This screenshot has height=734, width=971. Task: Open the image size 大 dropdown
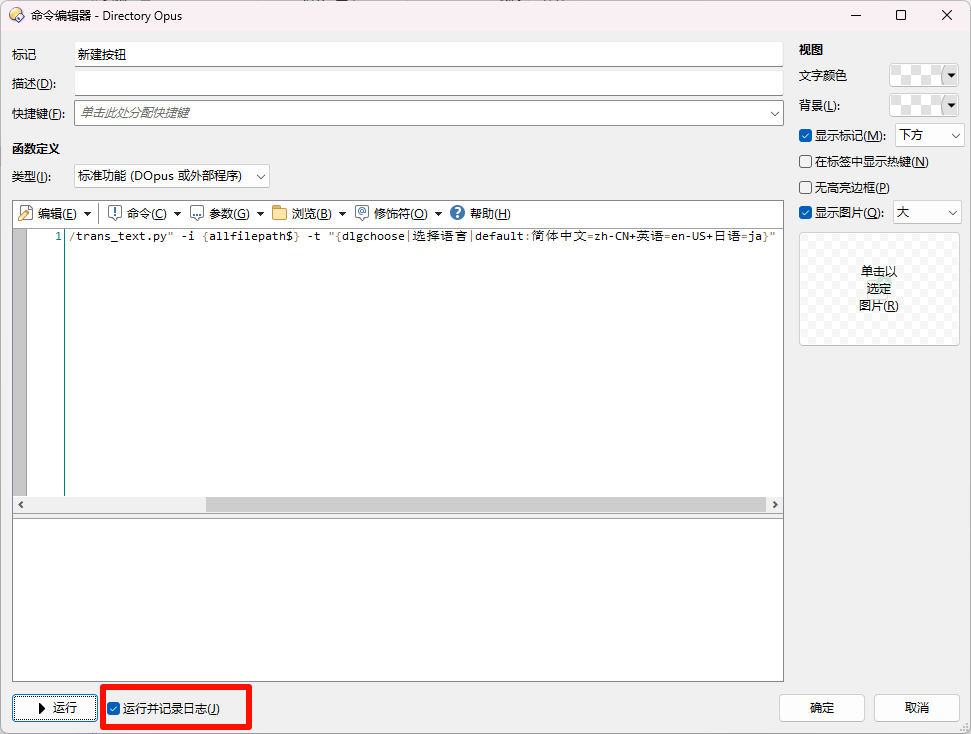point(926,212)
